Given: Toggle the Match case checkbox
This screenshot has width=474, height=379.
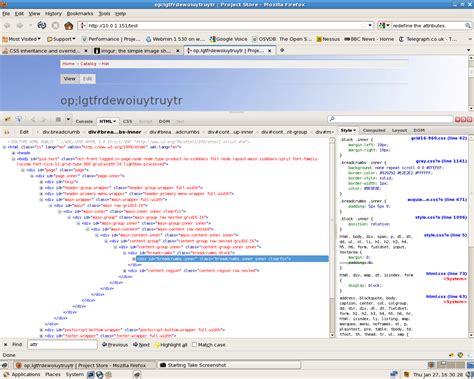Looking at the screenshot, I should pos(195,345).
